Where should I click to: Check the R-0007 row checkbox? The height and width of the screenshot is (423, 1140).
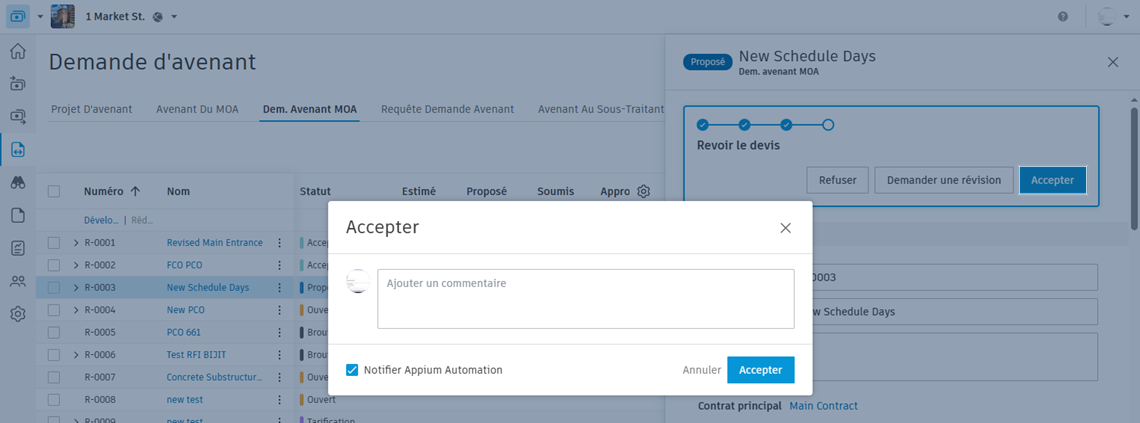click(x=54, y=378)
